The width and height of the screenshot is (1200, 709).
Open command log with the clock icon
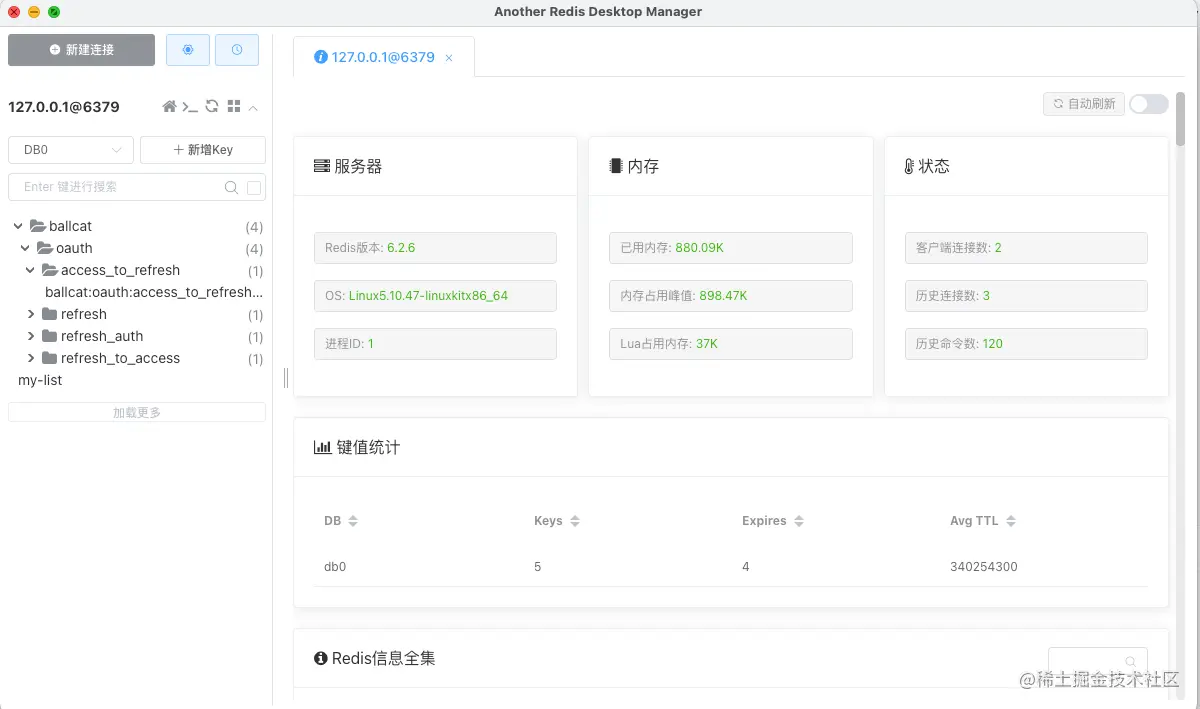(x=237, y=50)
